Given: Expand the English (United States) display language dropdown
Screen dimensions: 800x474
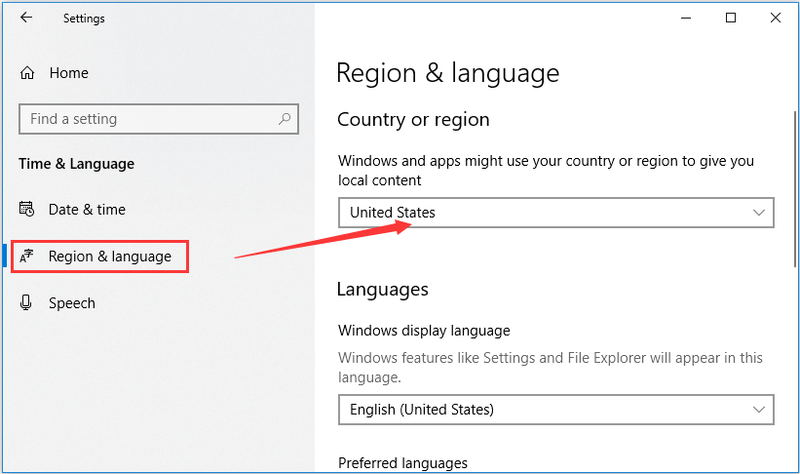Looking at the screenshot, I should point(556,409).
